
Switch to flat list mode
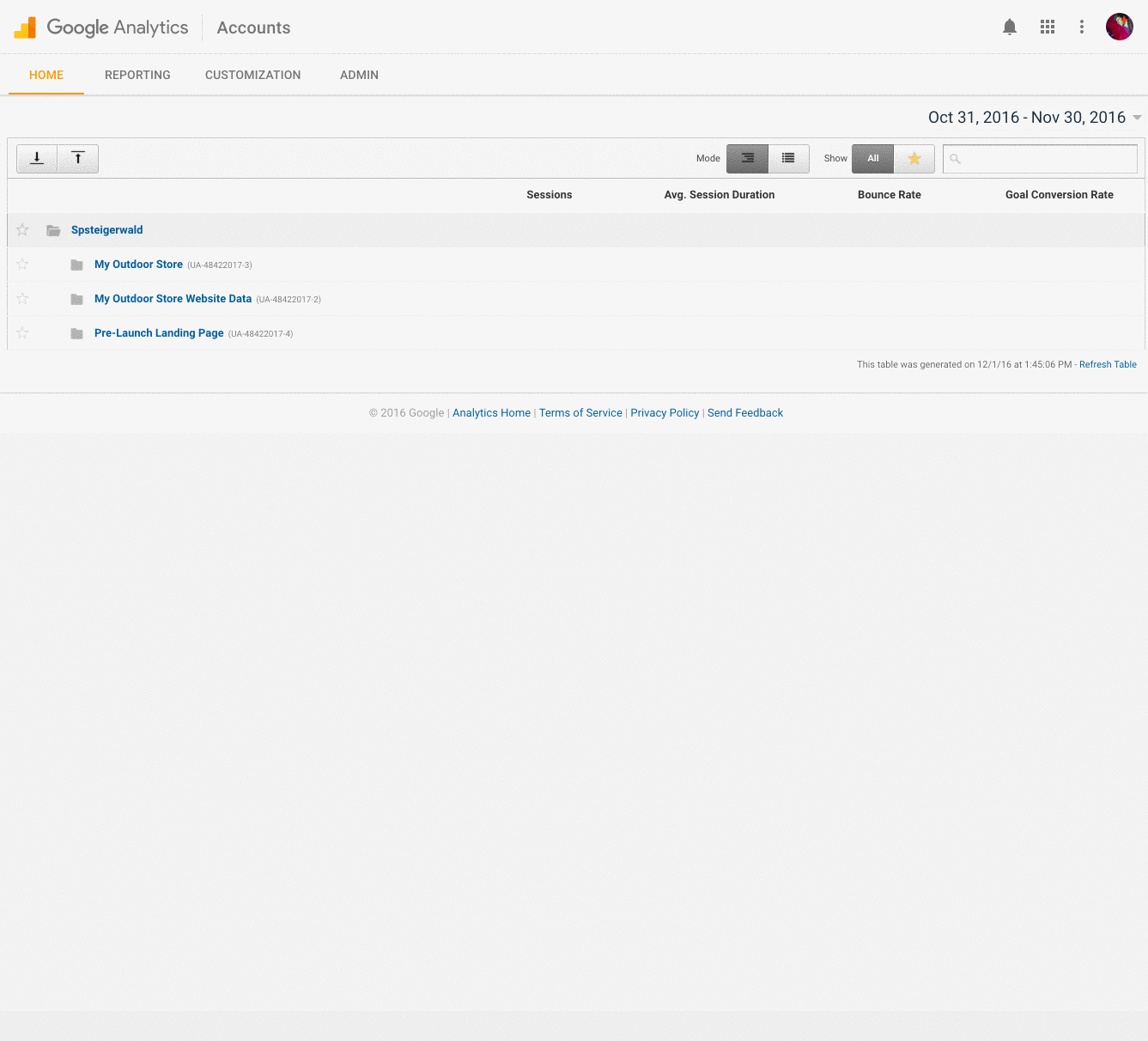[x=788, y=158]
